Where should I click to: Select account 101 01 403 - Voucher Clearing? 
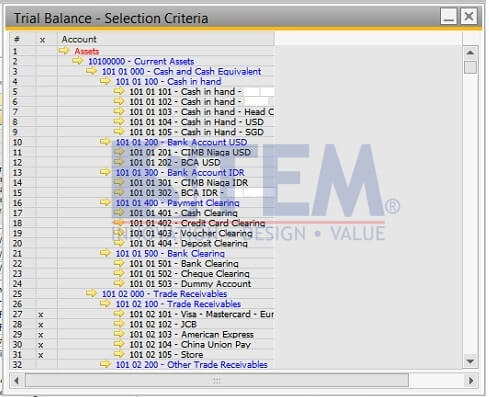point(191,233)
